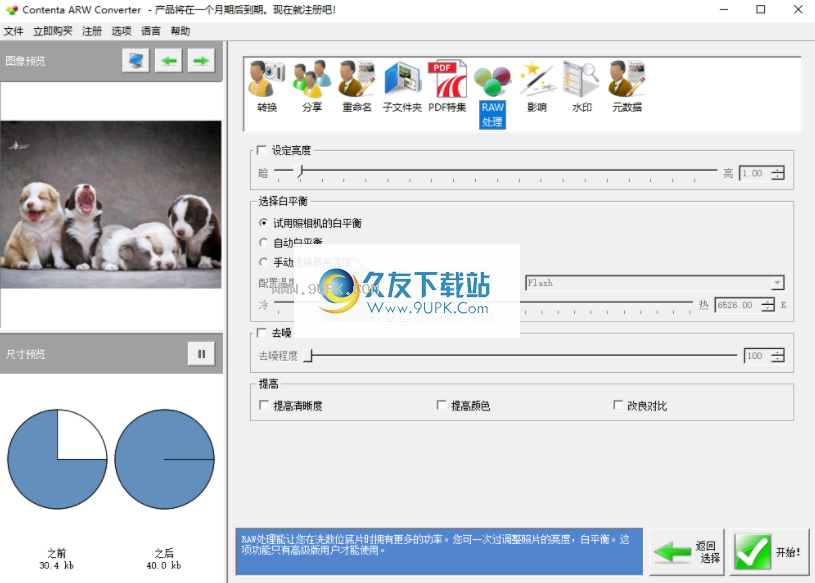Screen dimensions: 815x583
Task: Click the brightness value spinner arrows
Action: point(778,173)
